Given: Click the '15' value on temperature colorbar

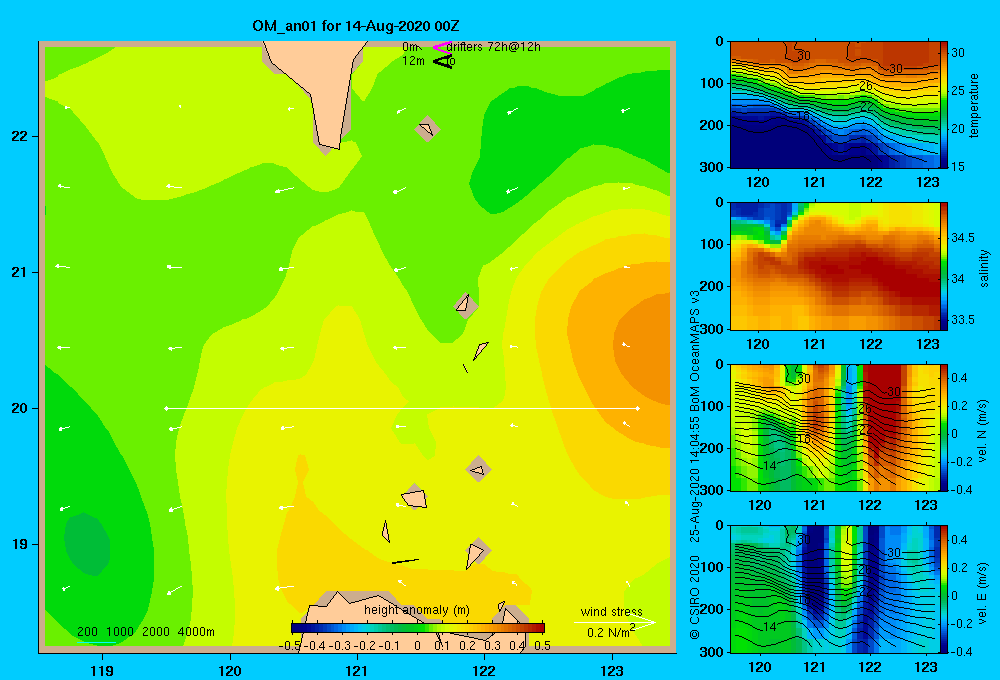Looking at the screenshot, I should click(x=958, y=166).
